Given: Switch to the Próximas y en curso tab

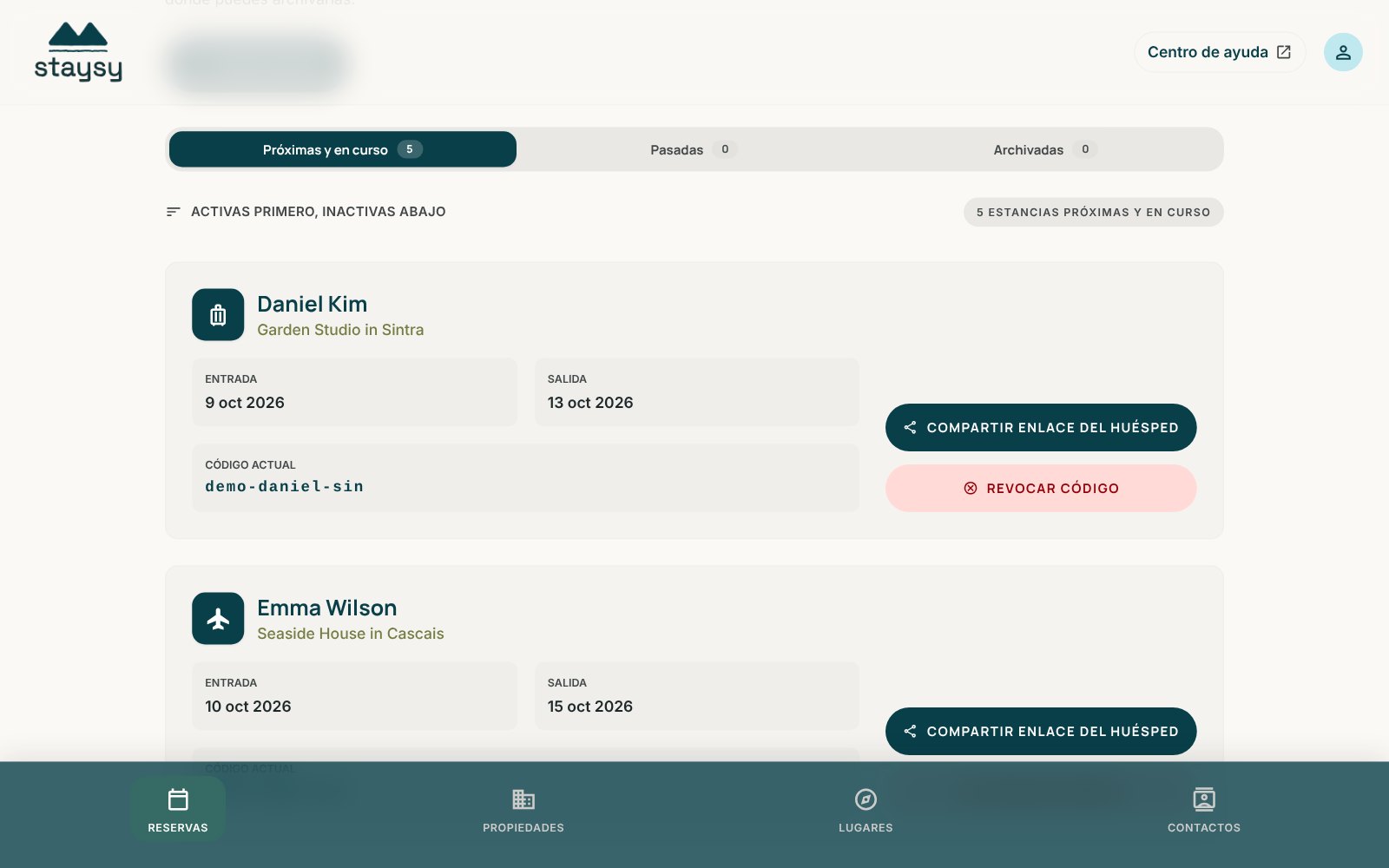Looking at the screenshot, I should (343, 149).
